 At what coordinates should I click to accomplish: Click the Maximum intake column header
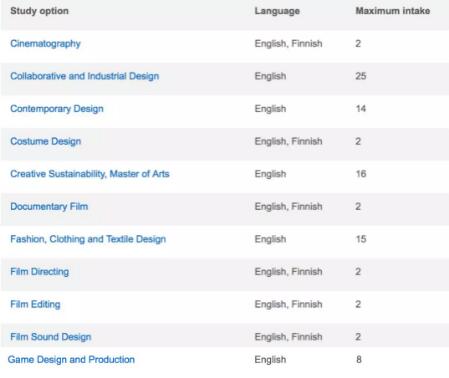[x=393, y=11]
